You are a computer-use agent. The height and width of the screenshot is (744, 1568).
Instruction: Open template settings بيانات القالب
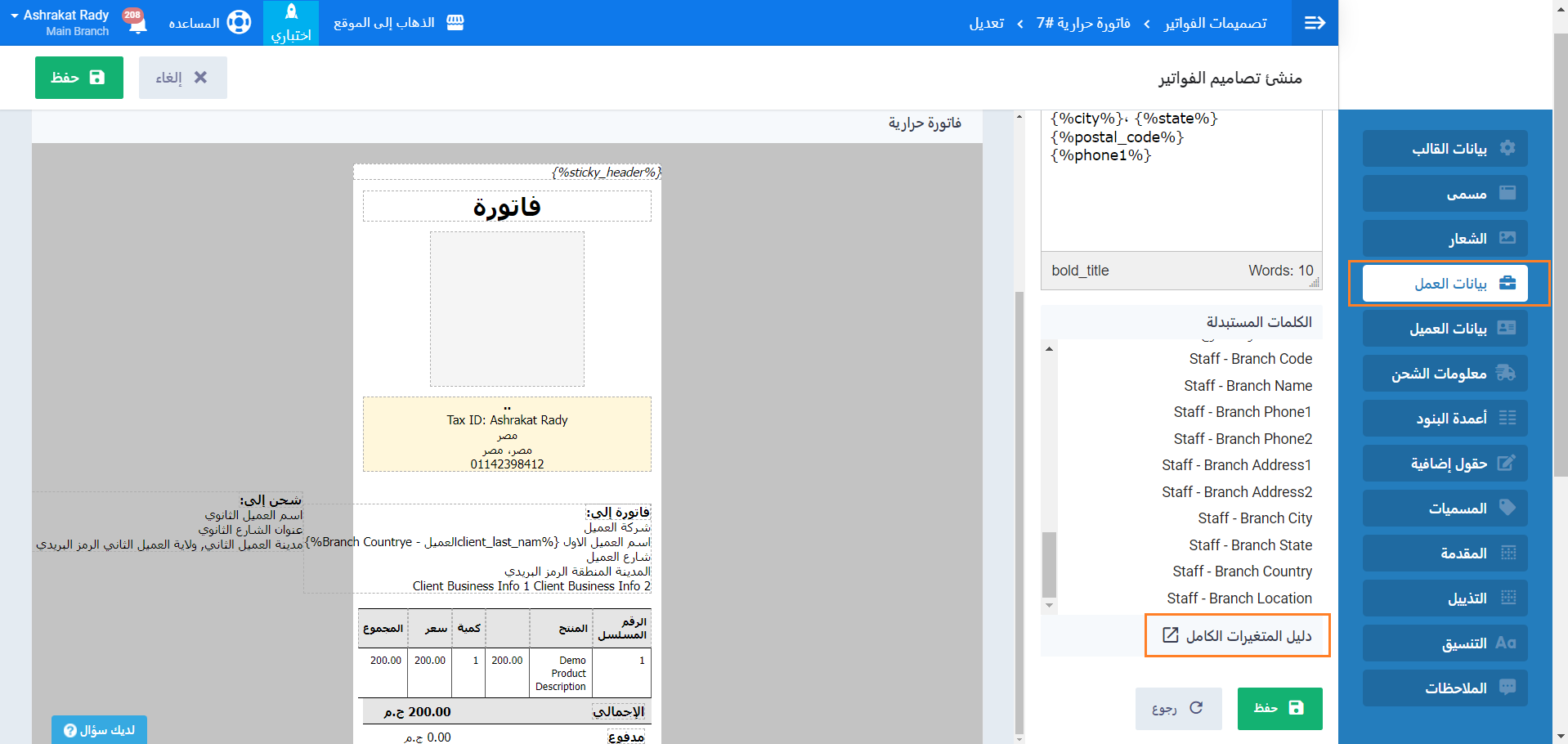point(1445,148)
